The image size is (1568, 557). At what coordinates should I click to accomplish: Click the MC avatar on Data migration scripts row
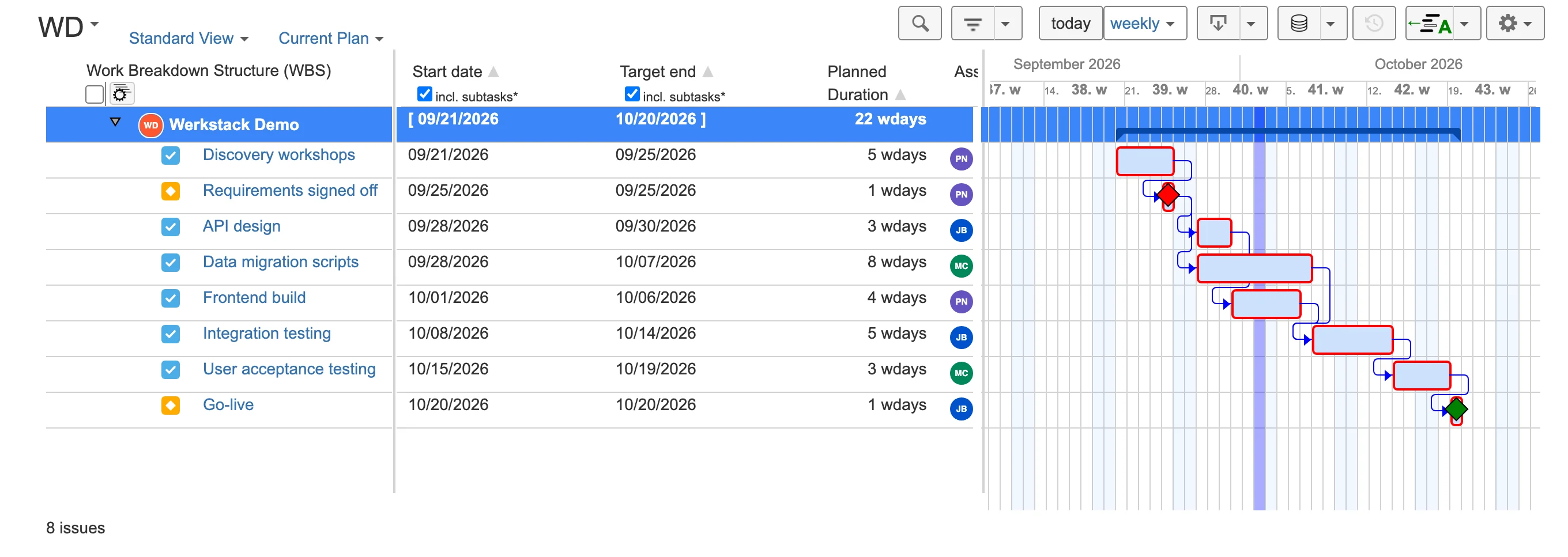click(x=960, y=266)
